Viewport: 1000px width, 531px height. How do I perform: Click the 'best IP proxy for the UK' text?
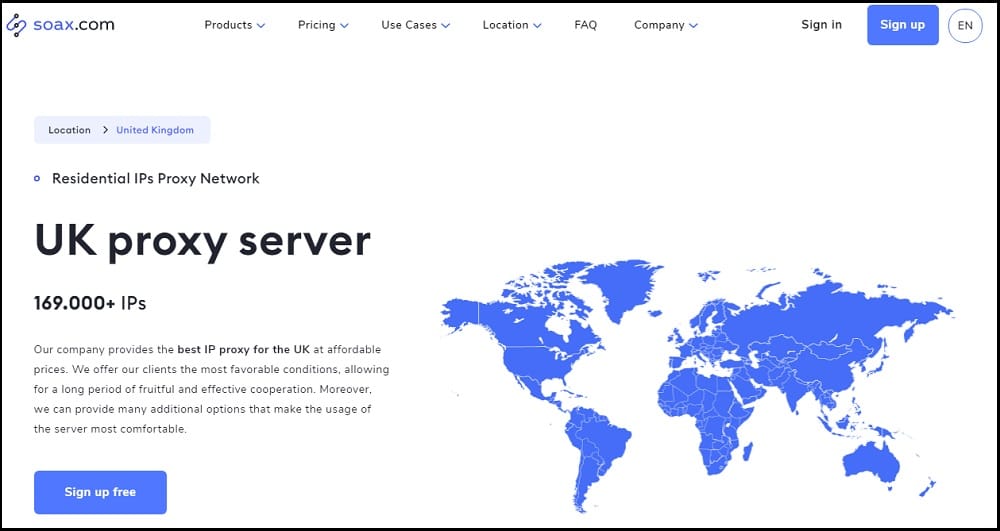point(243,349)
